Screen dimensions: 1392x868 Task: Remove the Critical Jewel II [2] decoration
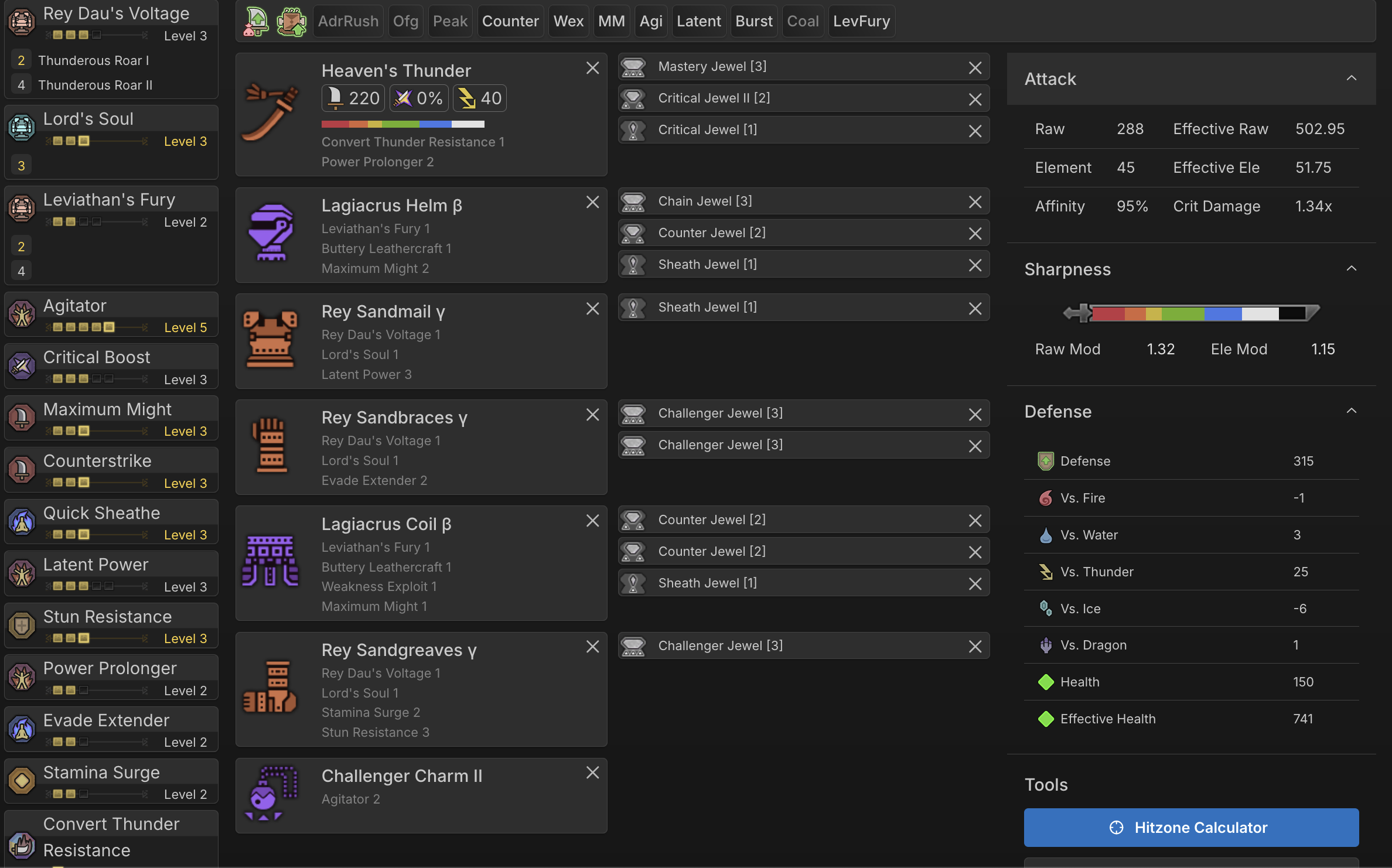point(975,100)
